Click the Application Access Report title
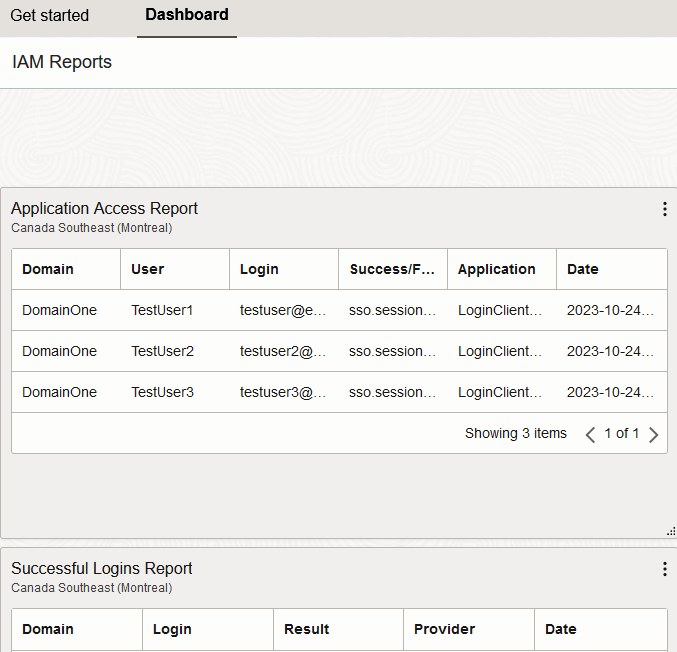Screen dimensions: 677x652 pyautogui.click(x=104, y=209)
